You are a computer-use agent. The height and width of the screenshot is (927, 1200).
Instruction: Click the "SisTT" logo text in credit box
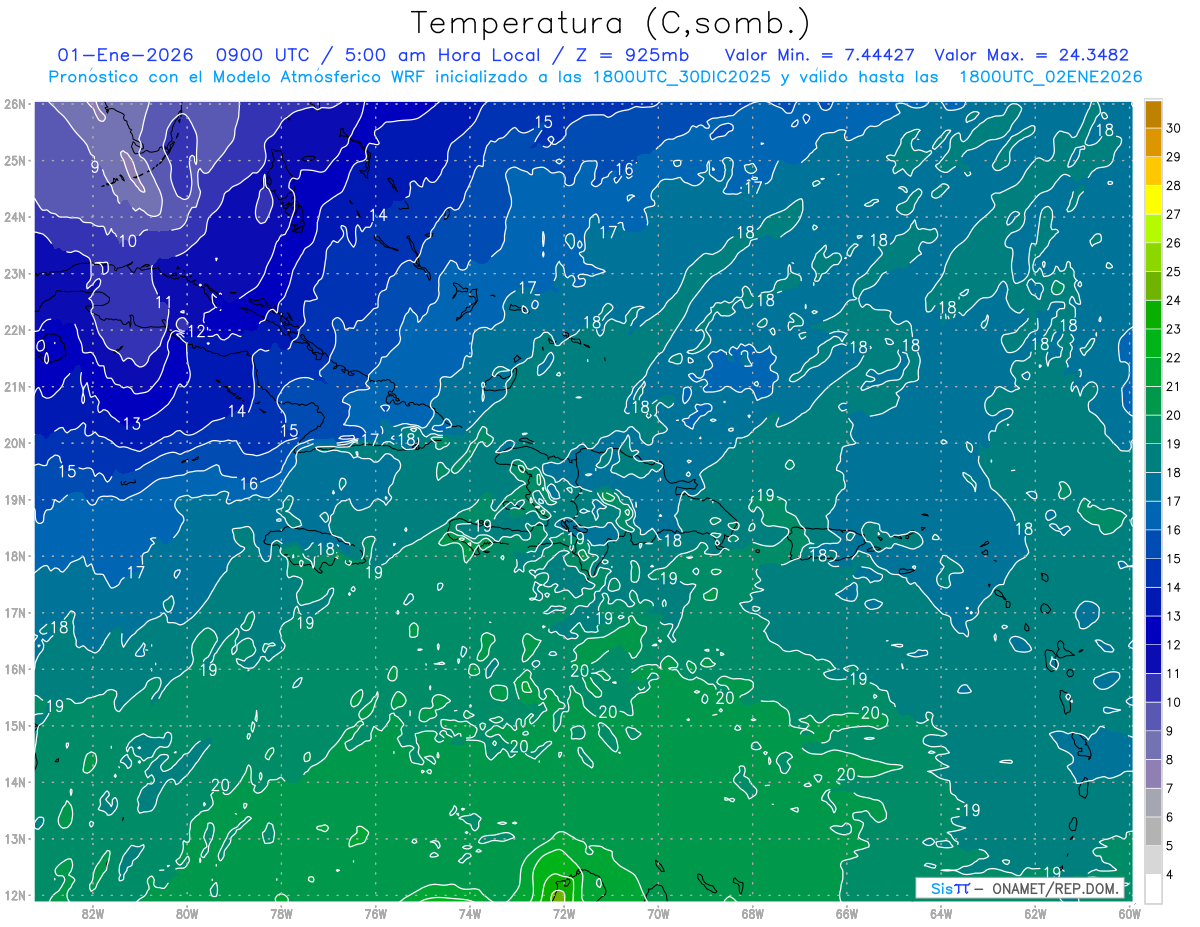coord(950,888)
